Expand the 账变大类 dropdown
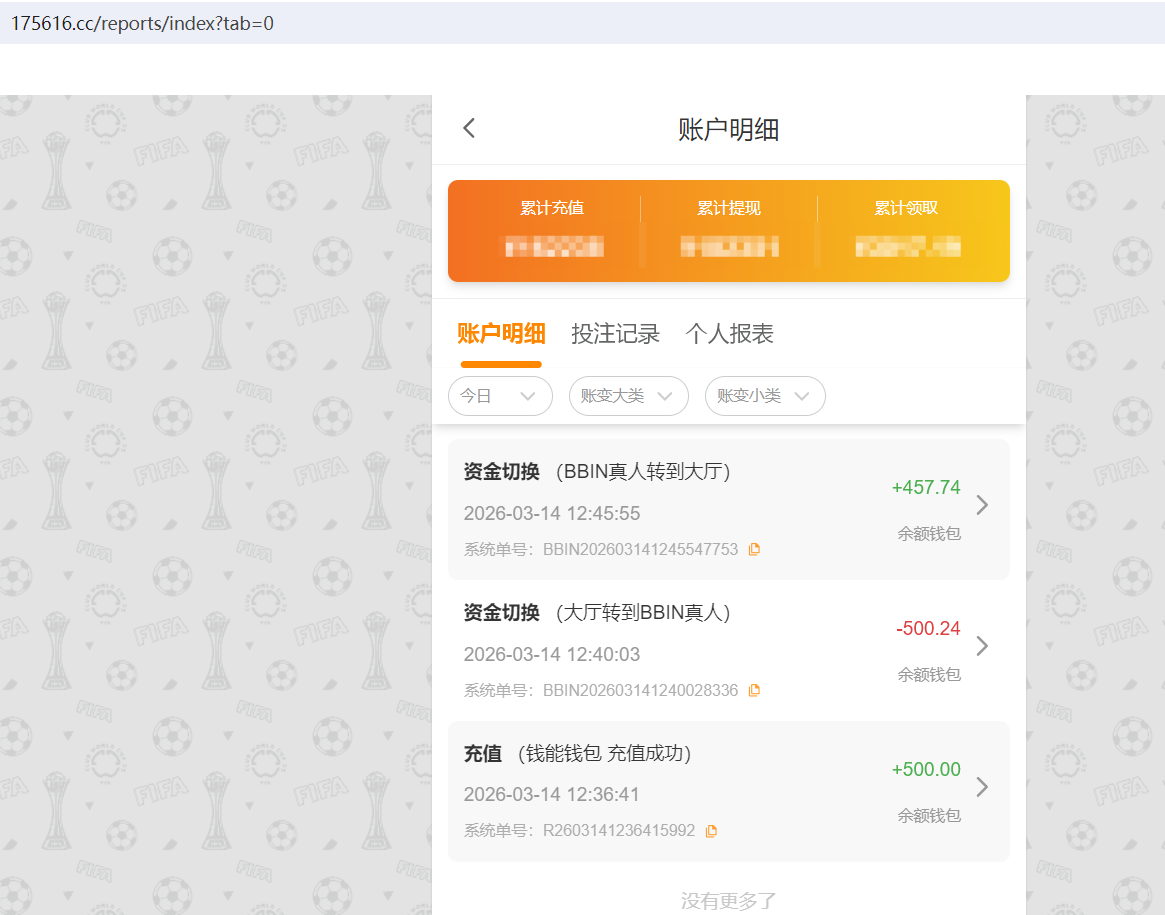The image size is (1165, 915). [628, 396]
